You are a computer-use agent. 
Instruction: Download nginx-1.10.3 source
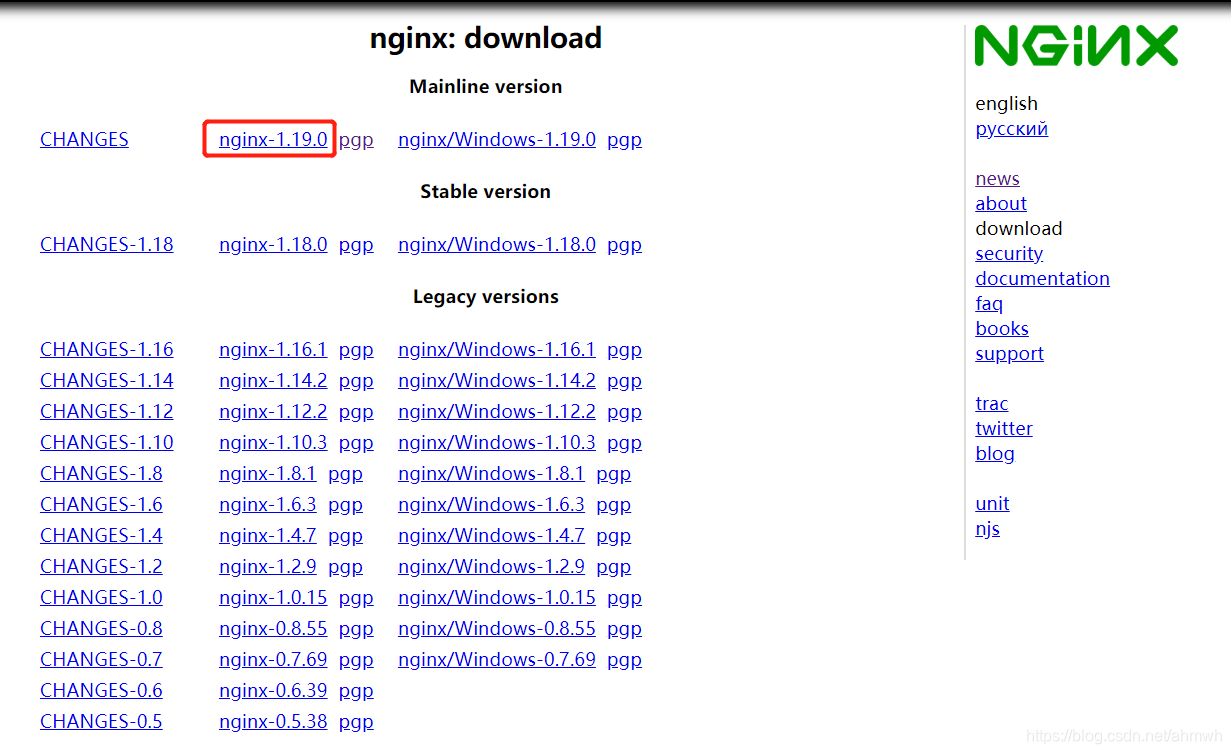pos(273,443)
